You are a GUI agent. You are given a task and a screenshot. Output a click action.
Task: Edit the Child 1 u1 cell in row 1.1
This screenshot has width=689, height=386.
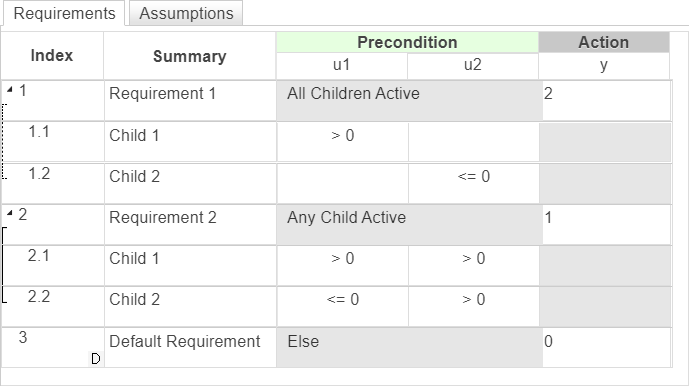pyautogui.click(x=343, y=142)
